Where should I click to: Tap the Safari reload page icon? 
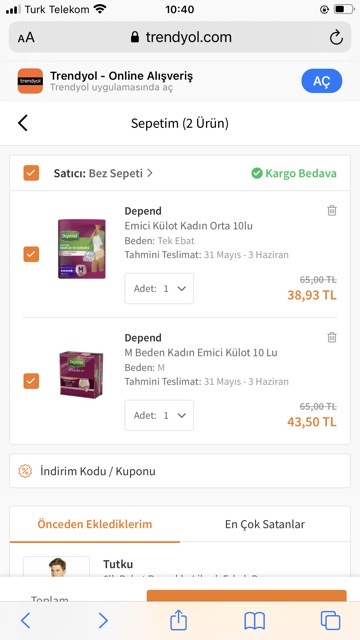(x=336, y=38)
